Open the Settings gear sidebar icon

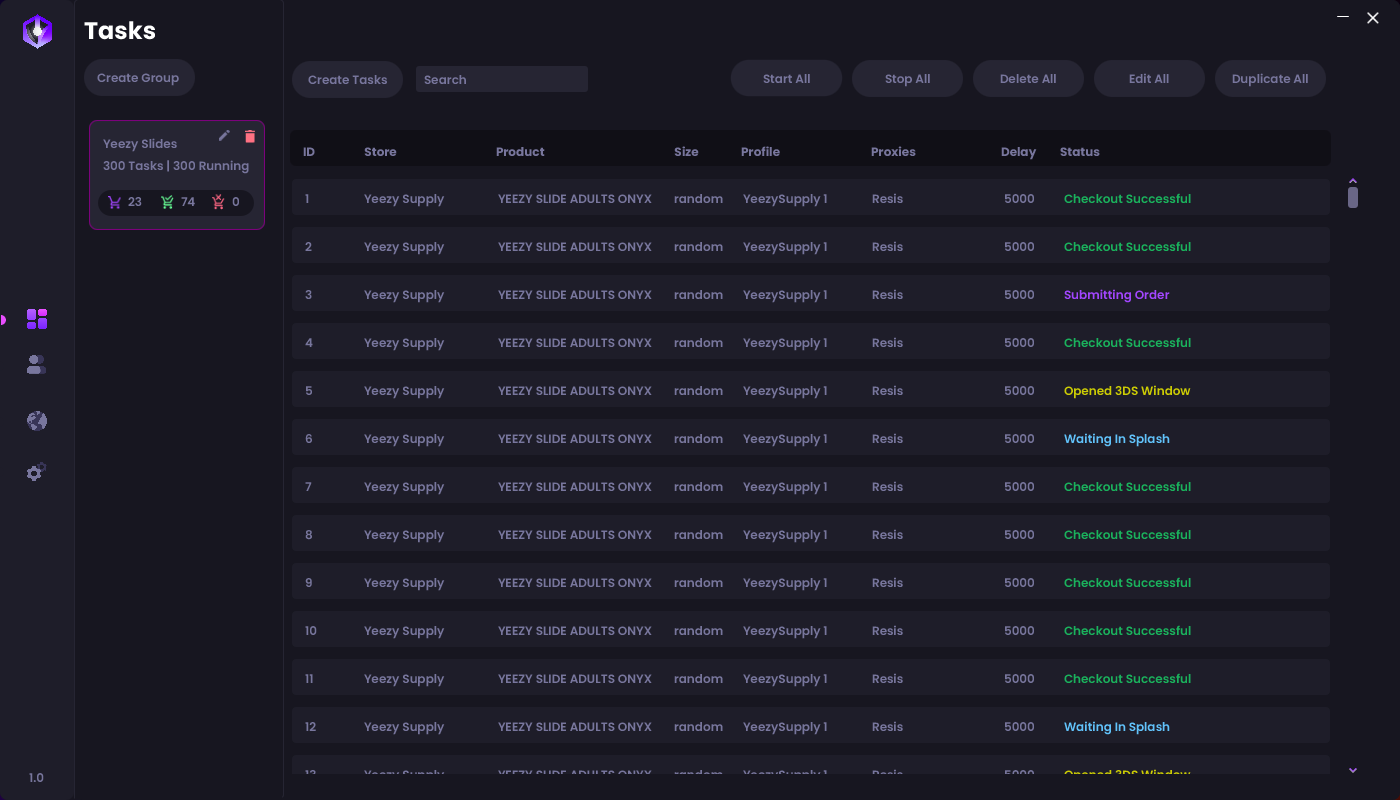point(37,472)
